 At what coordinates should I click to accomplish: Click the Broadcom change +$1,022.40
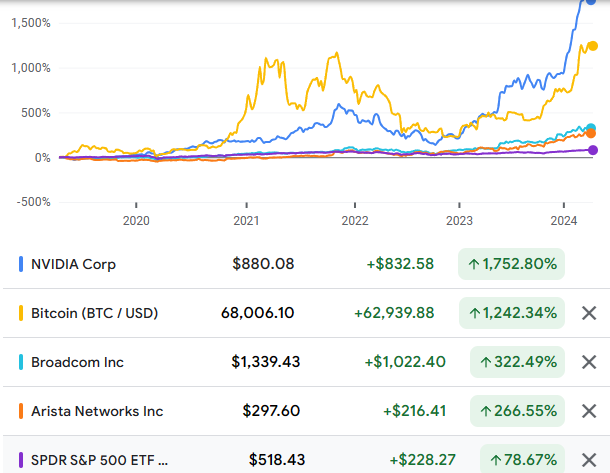point(405,362)
